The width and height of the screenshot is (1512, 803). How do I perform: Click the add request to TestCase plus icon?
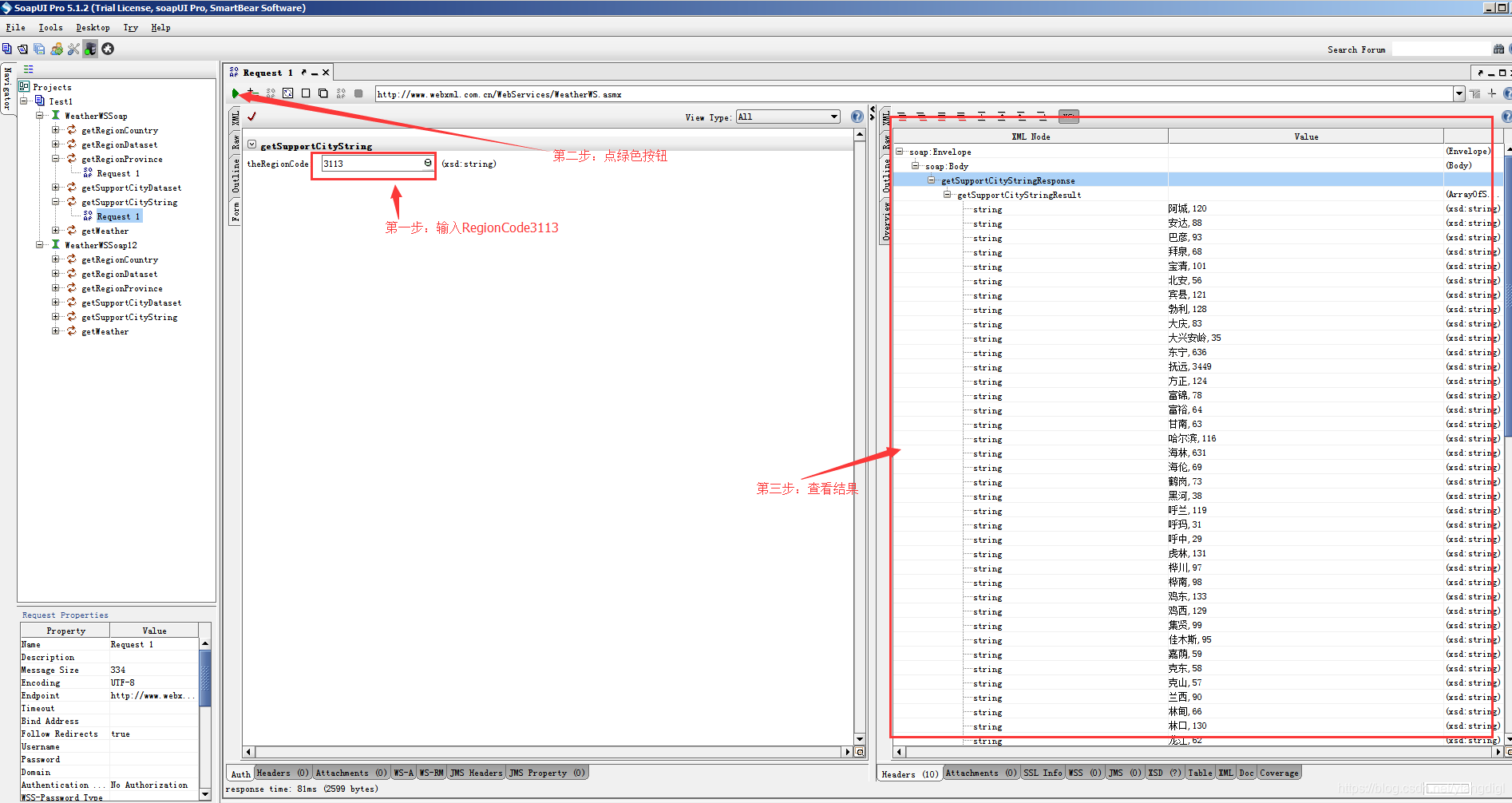pyautogui.click(x=251, y=93)
